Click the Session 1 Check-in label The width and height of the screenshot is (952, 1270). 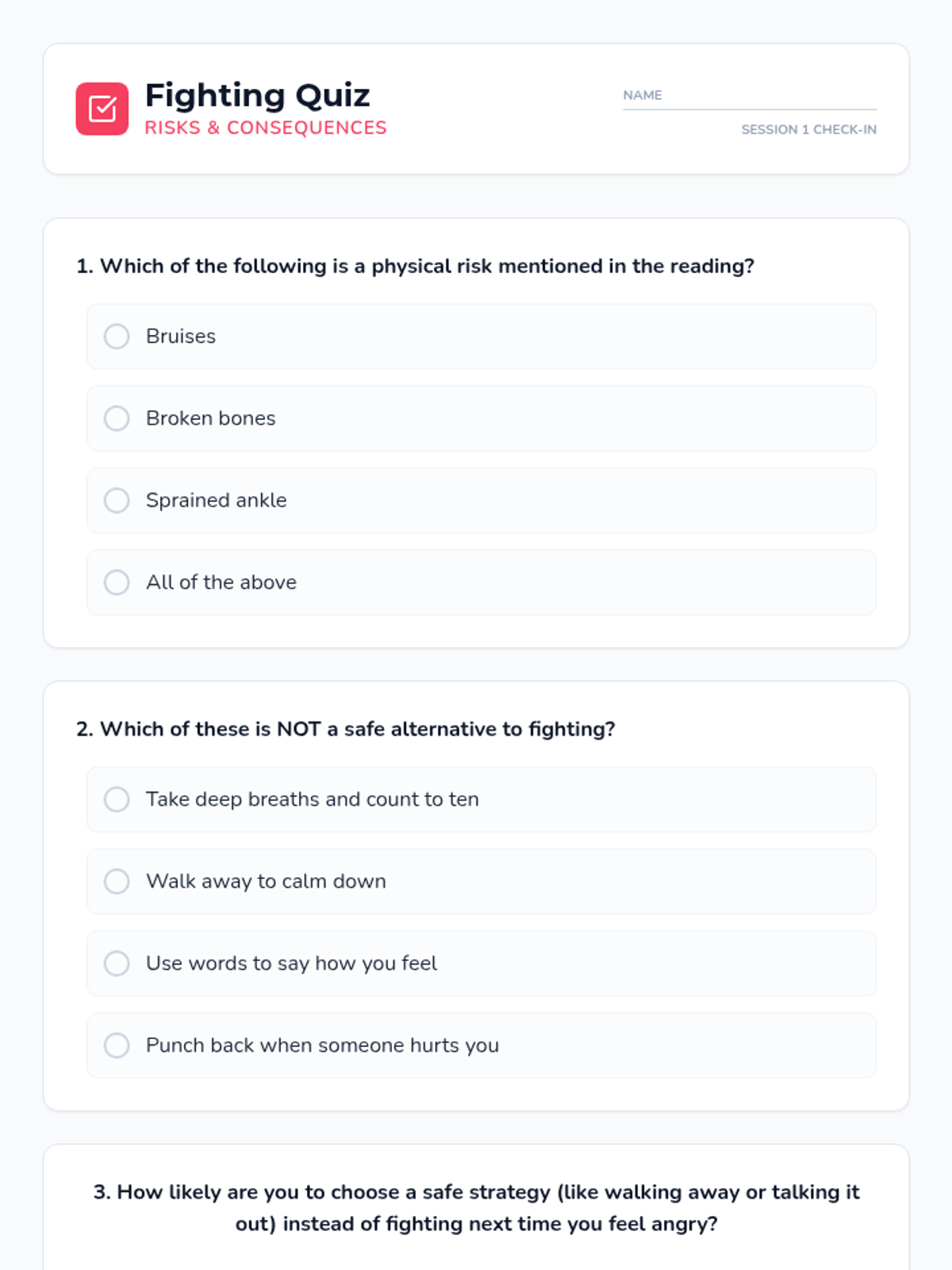[x=808, y=129]
